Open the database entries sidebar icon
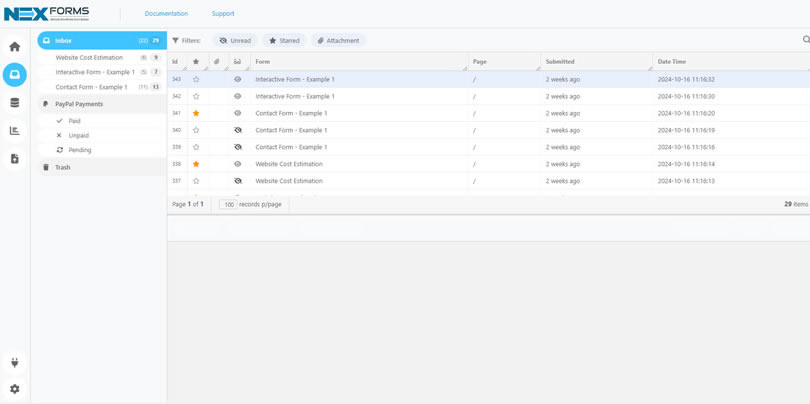Viewport: 810px width, 404px height. [x=14, y=103]
